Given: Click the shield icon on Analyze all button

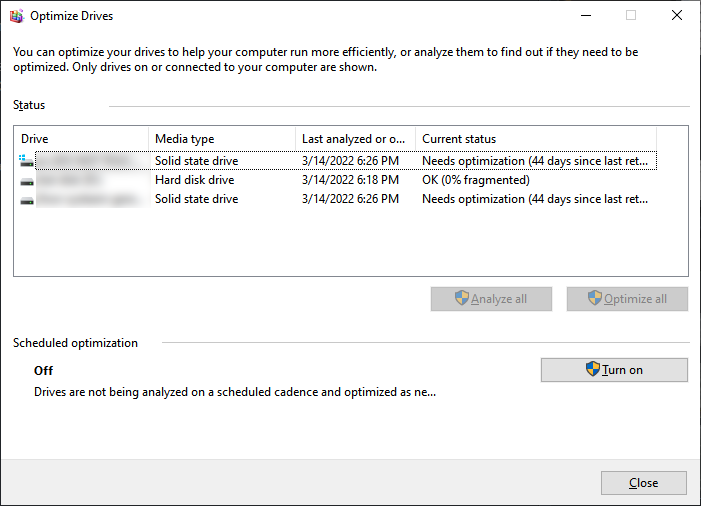Looking at the screenshot, I should [461, 298].
